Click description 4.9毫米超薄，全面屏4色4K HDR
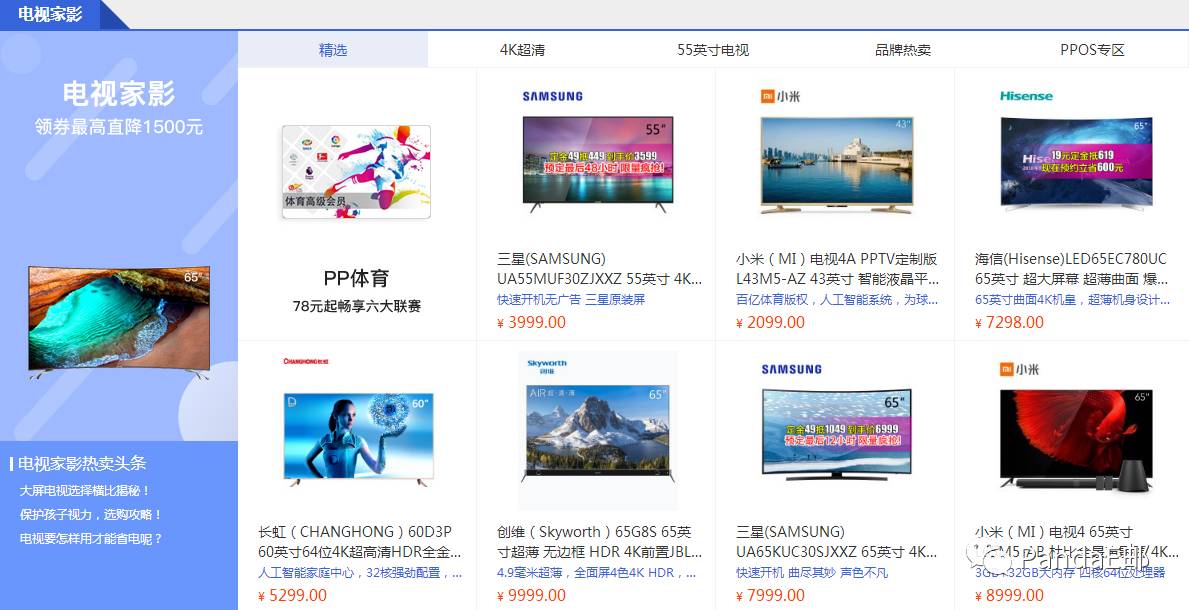Image resolution: width=1189 pixels, height=610 pixels. pos(597,573)
